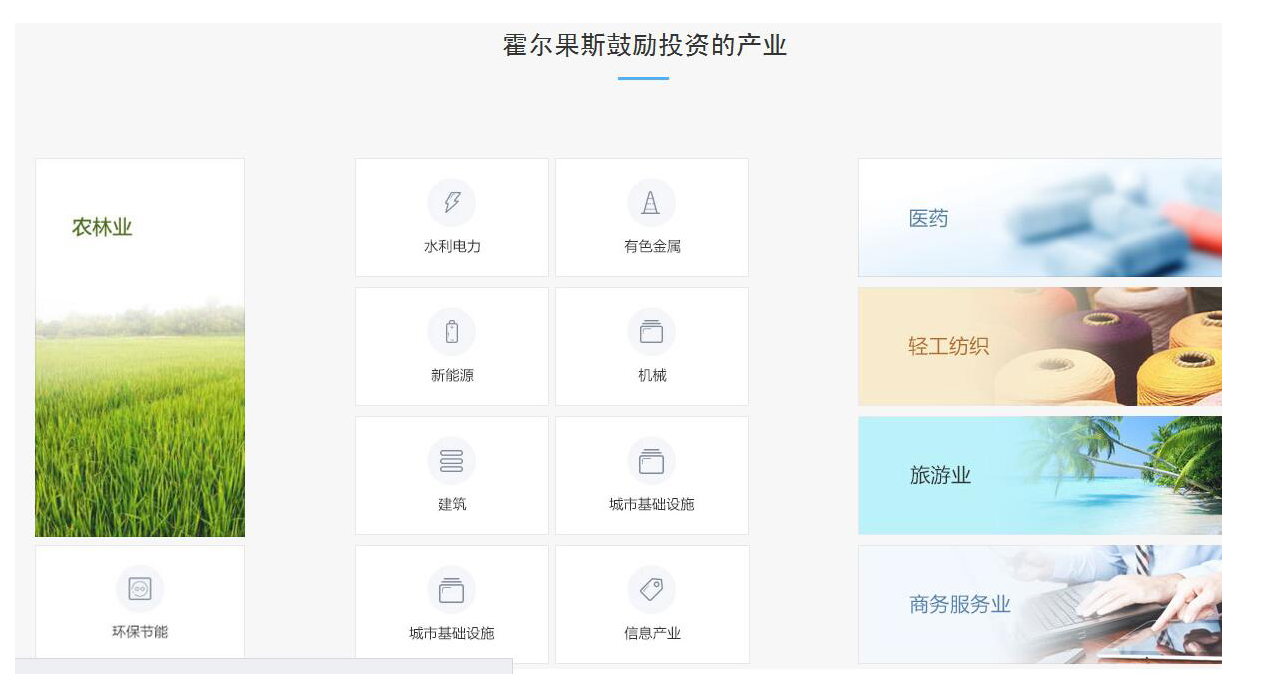Click the 农林业 heading text
The width and height of the screenshot is (1280, 697).
pyautogui.click(x=102, y=228)
